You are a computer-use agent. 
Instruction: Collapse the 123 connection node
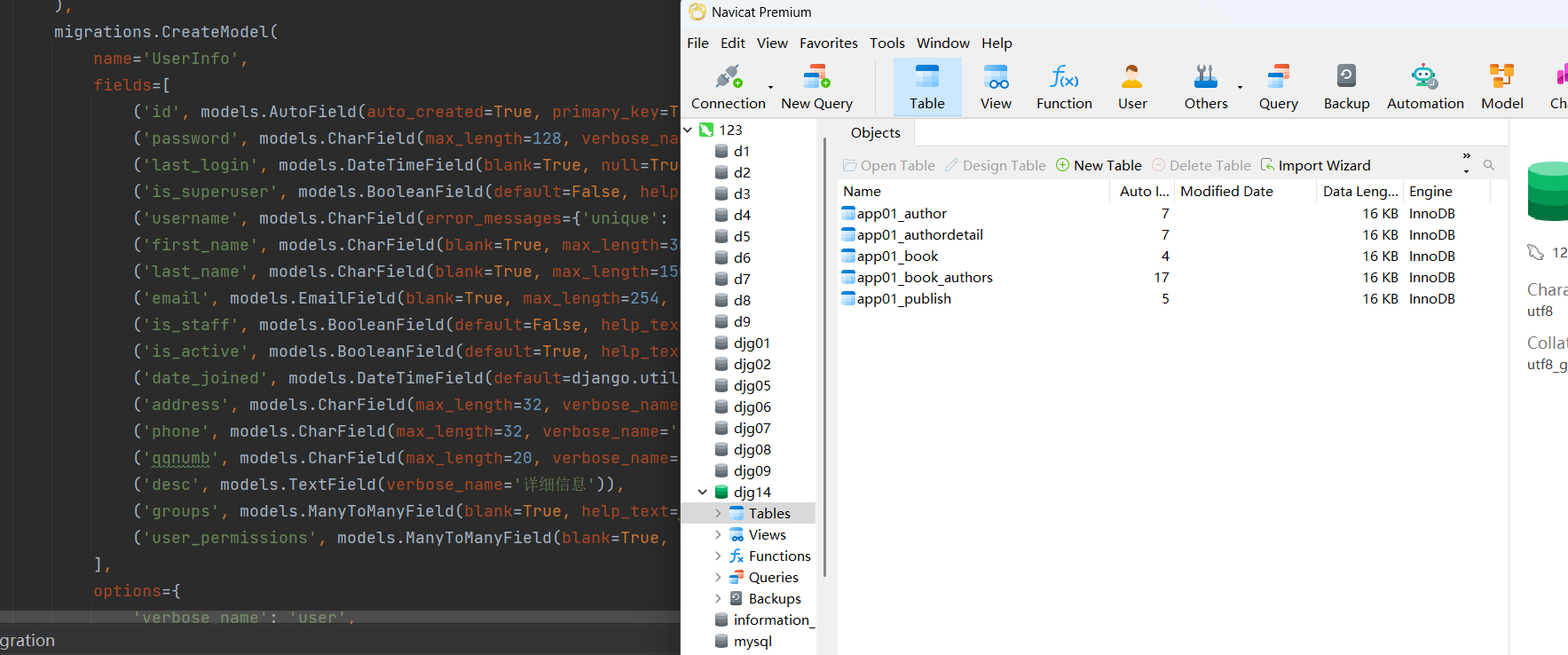pos(688,130)
